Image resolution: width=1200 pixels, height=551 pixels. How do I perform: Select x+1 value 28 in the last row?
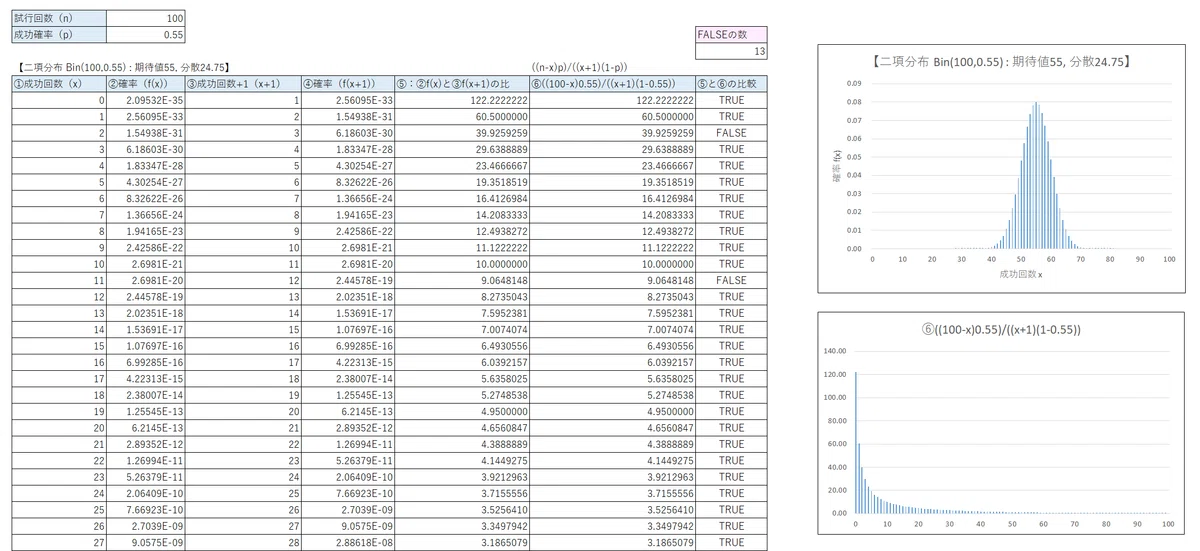243,543
